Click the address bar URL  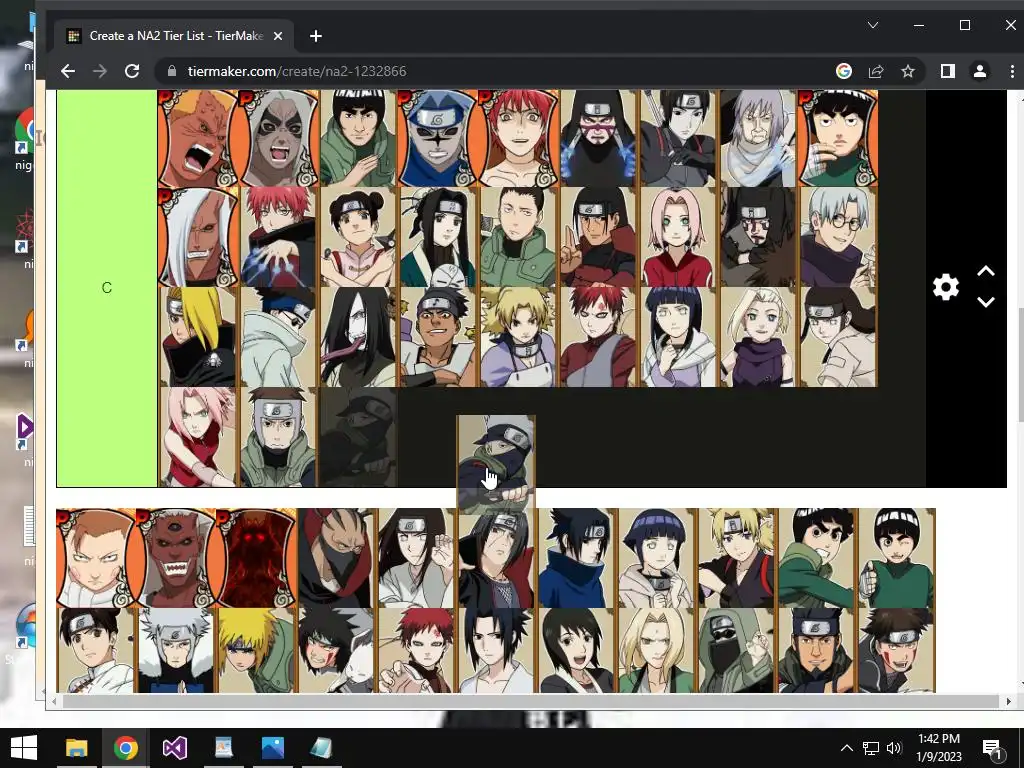coord(296,71)
